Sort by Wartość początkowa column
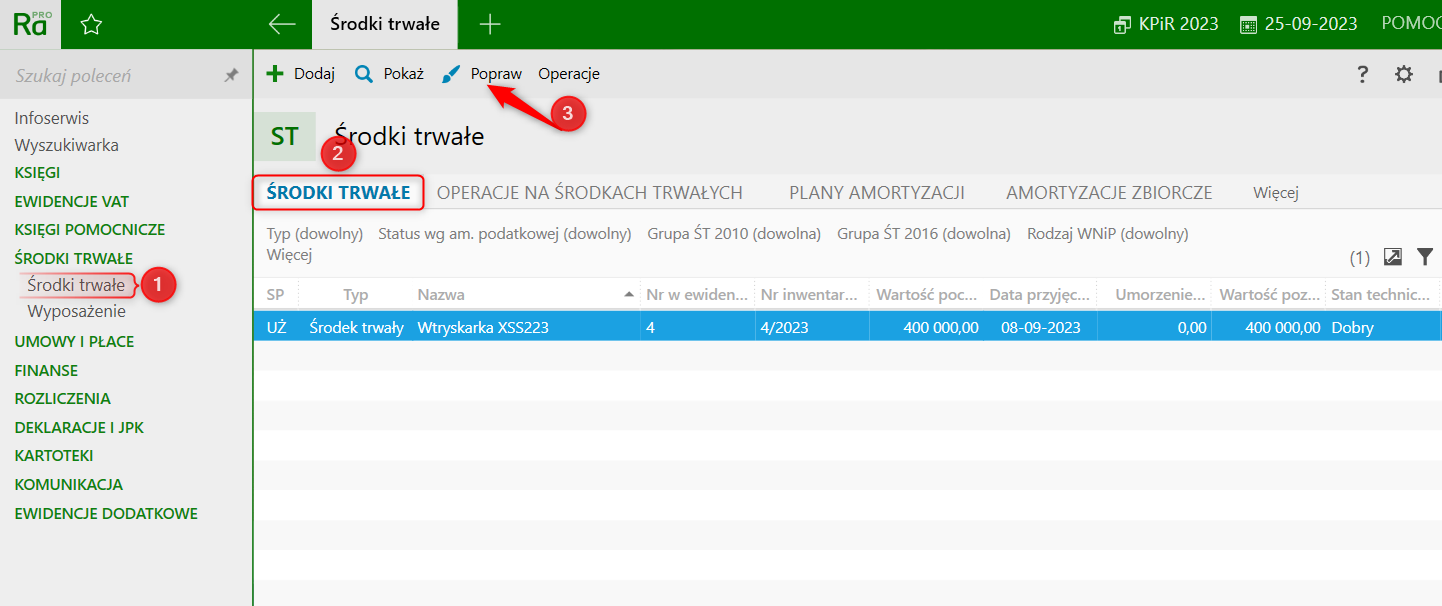 [x=926, y=294]
